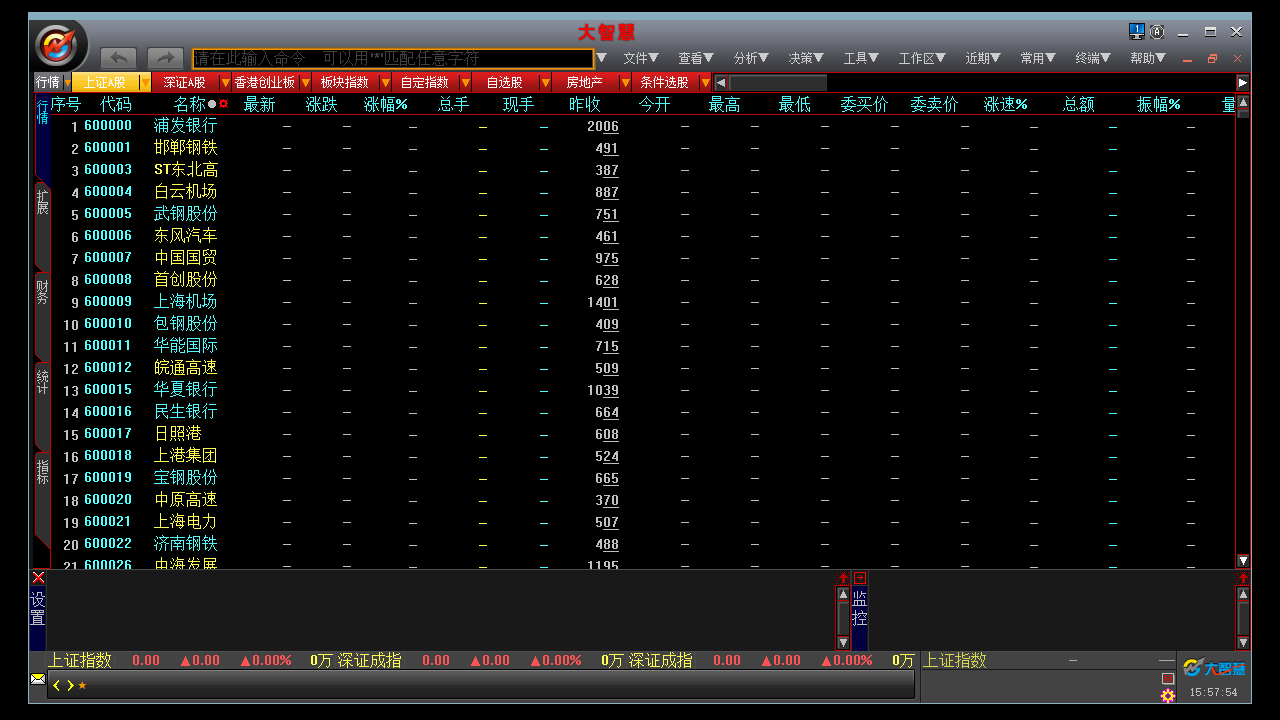Expand dropdown arrow of 自定指数 tab
Viewport: 1280px width, 720px height.
tap(465, 82)
